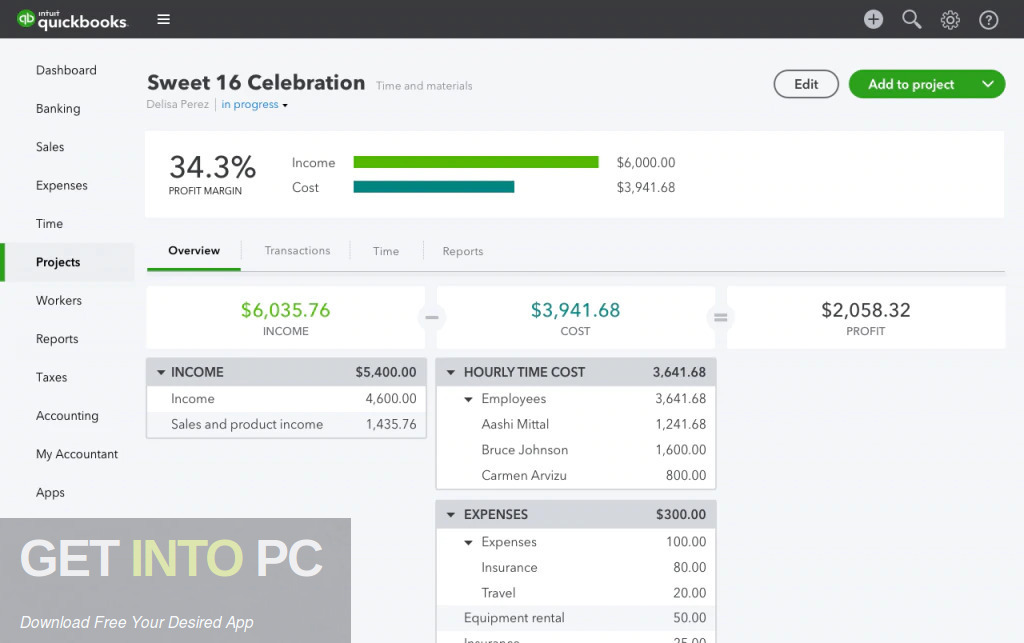Open the Reports tab for this project
This screenshot has width=1024, height=643.
click(462, 251)
